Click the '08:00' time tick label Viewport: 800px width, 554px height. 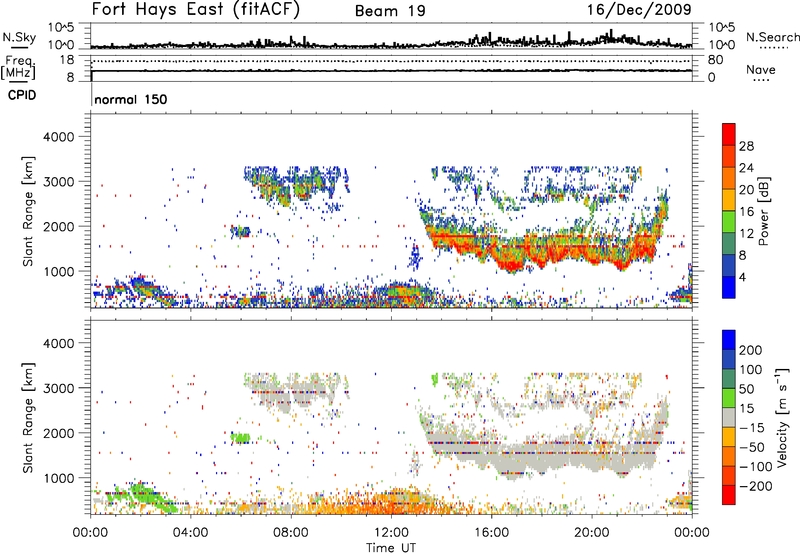[x=291, y=533]
